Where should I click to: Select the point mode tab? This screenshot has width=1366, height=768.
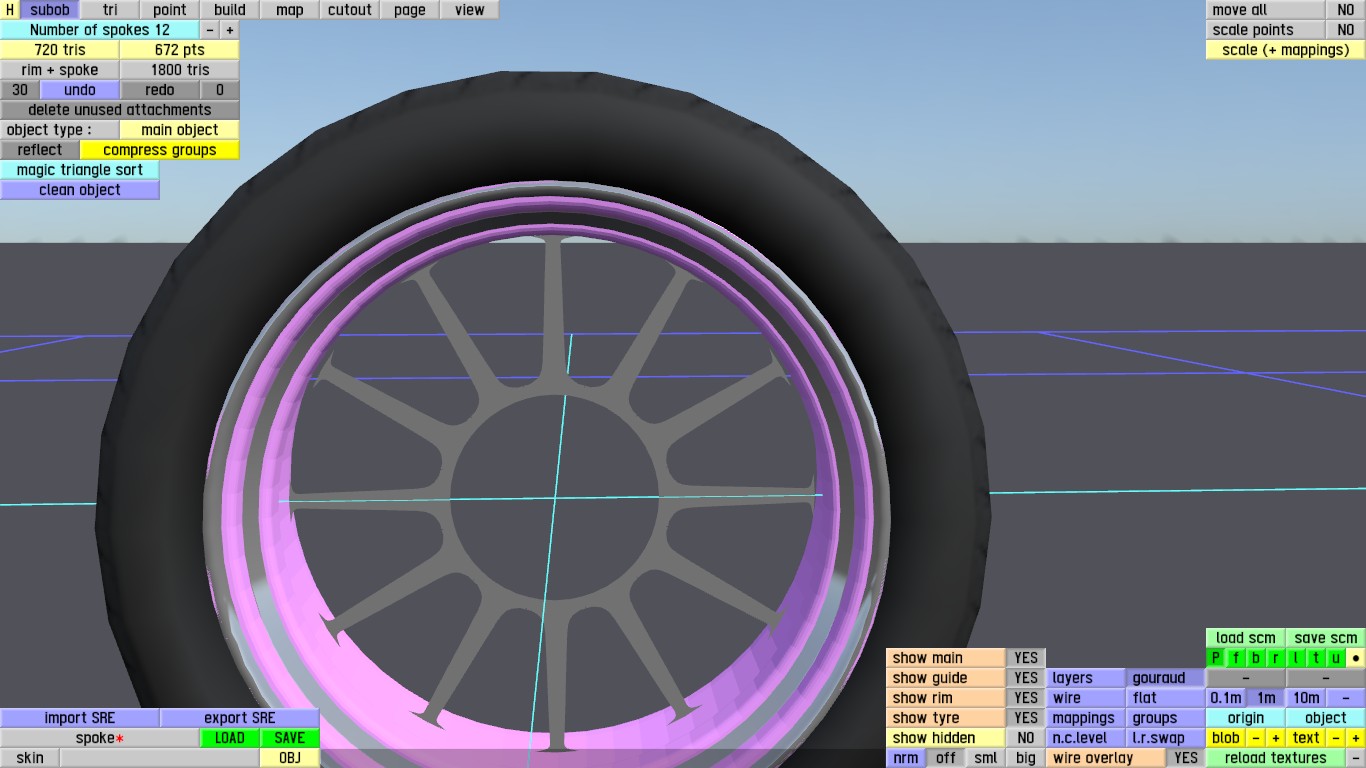(170, 10)
